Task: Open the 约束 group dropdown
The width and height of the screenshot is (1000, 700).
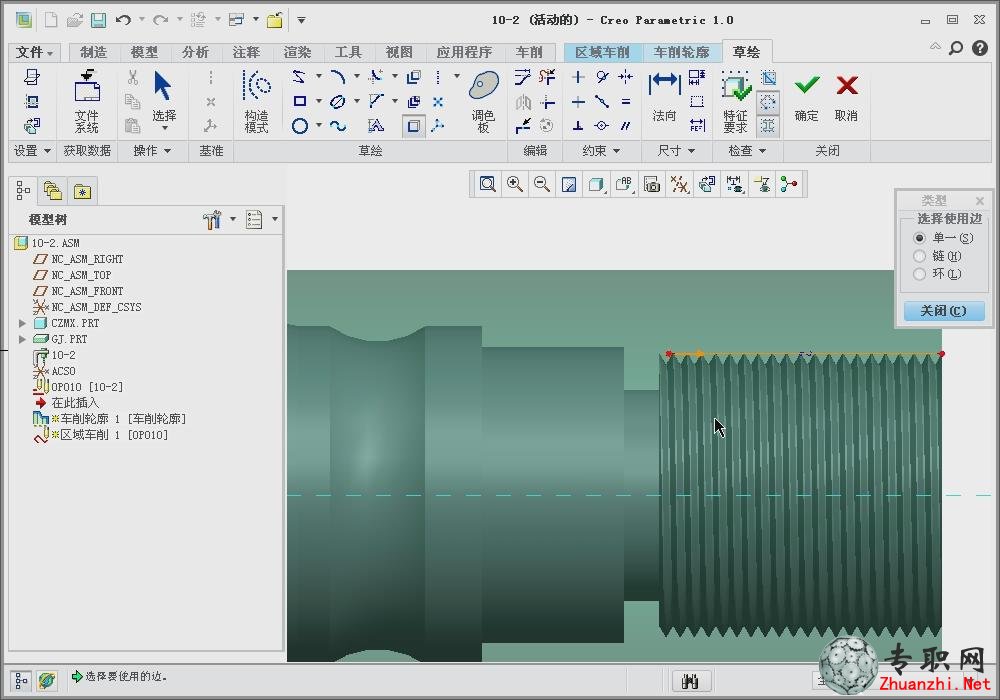Action: pos(601,151)
